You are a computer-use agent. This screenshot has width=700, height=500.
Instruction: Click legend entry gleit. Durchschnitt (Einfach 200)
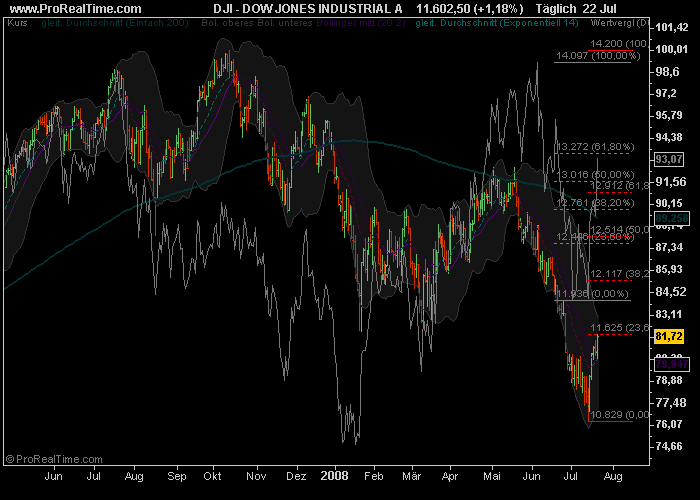[115, 23]
